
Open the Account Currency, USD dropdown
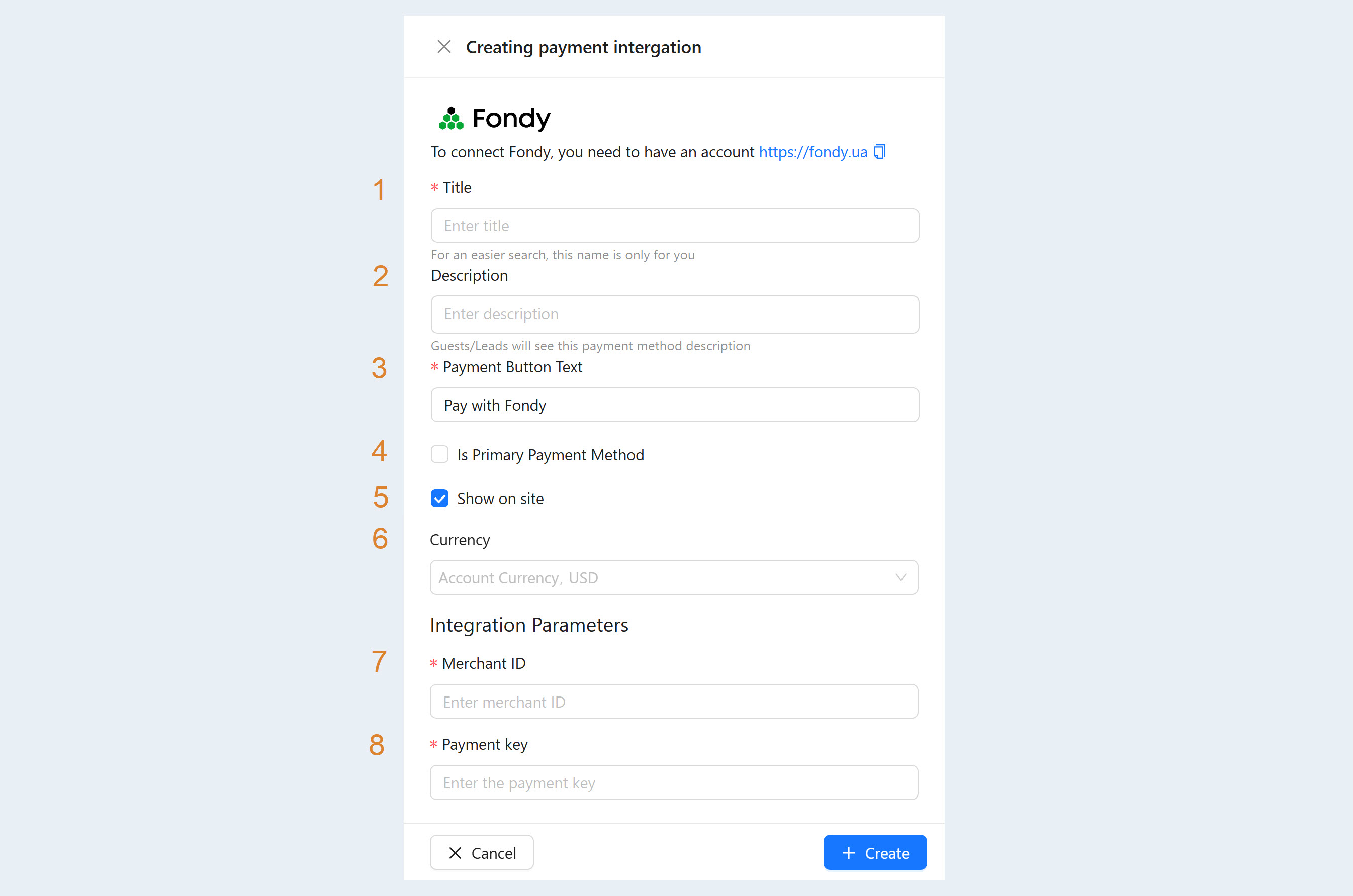click(674, 578)
